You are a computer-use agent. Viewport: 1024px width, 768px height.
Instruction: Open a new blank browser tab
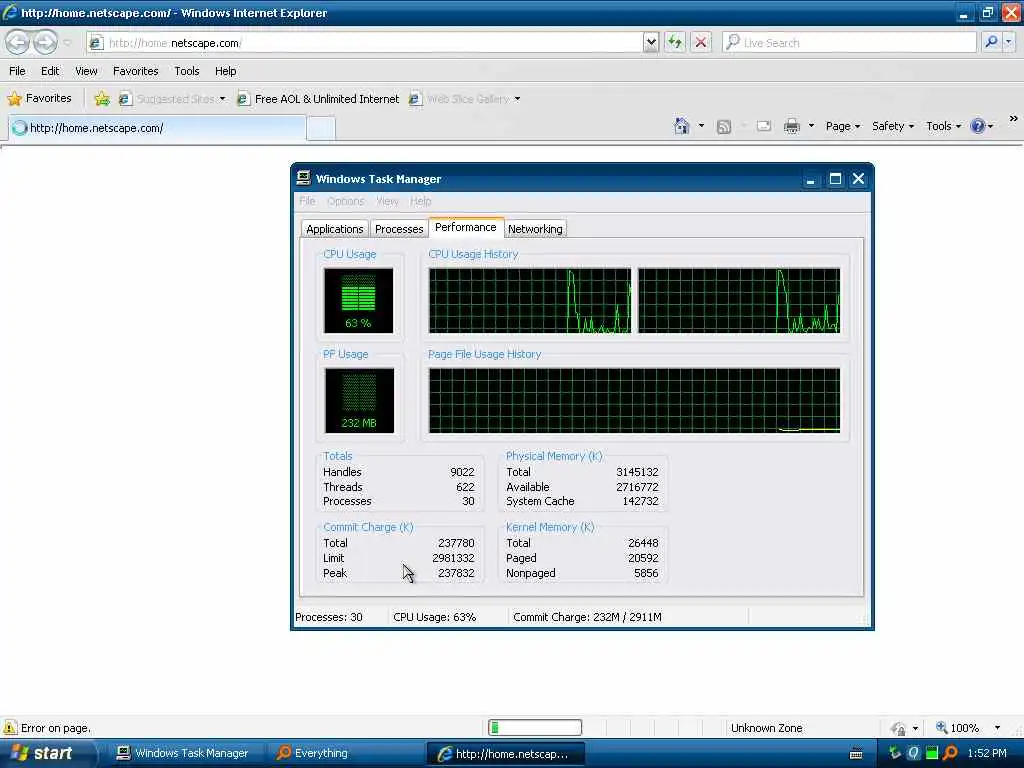(321, 128)
